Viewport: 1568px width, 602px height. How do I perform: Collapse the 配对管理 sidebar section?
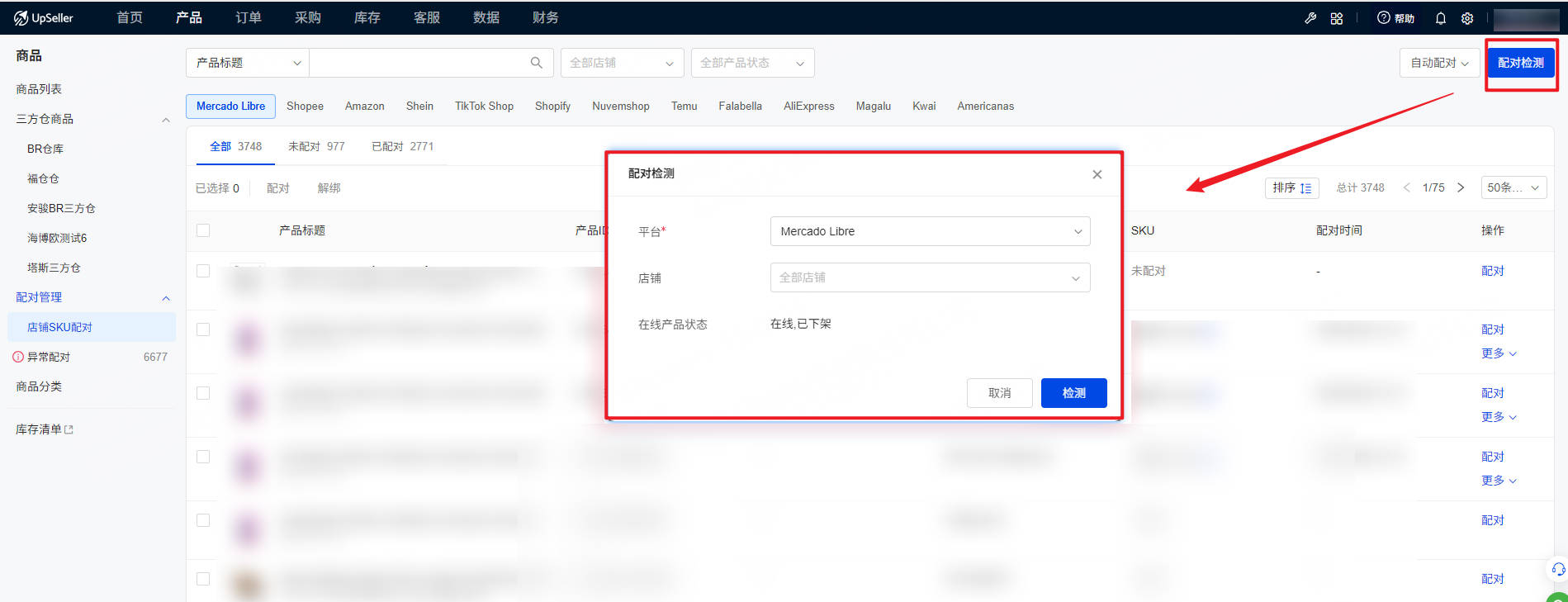click(x=166, y=298)
